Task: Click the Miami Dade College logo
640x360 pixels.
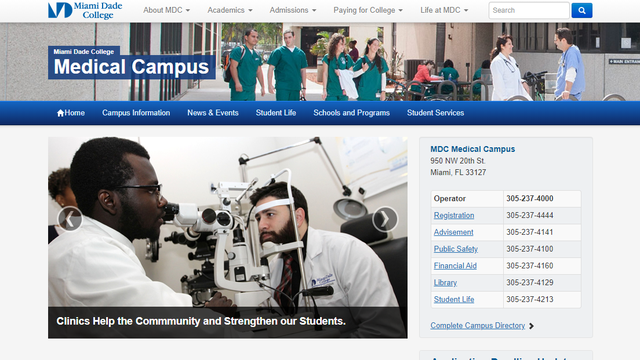Action: [x=85, y=10]
